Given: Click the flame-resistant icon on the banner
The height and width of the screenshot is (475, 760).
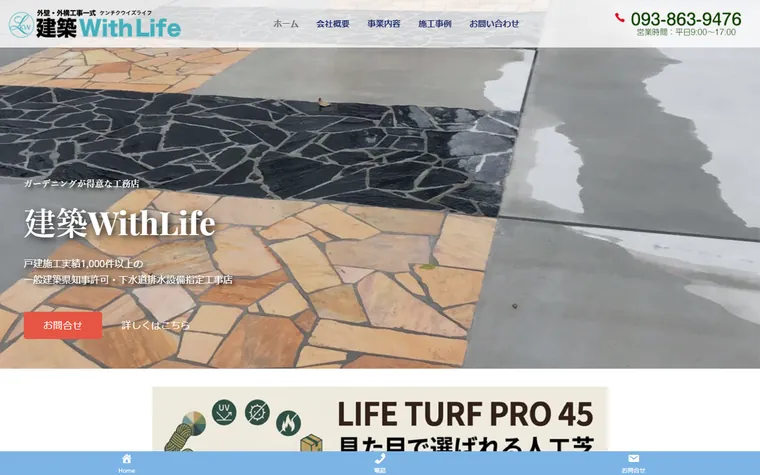Looking at the screenshot, I should [288, 423].
